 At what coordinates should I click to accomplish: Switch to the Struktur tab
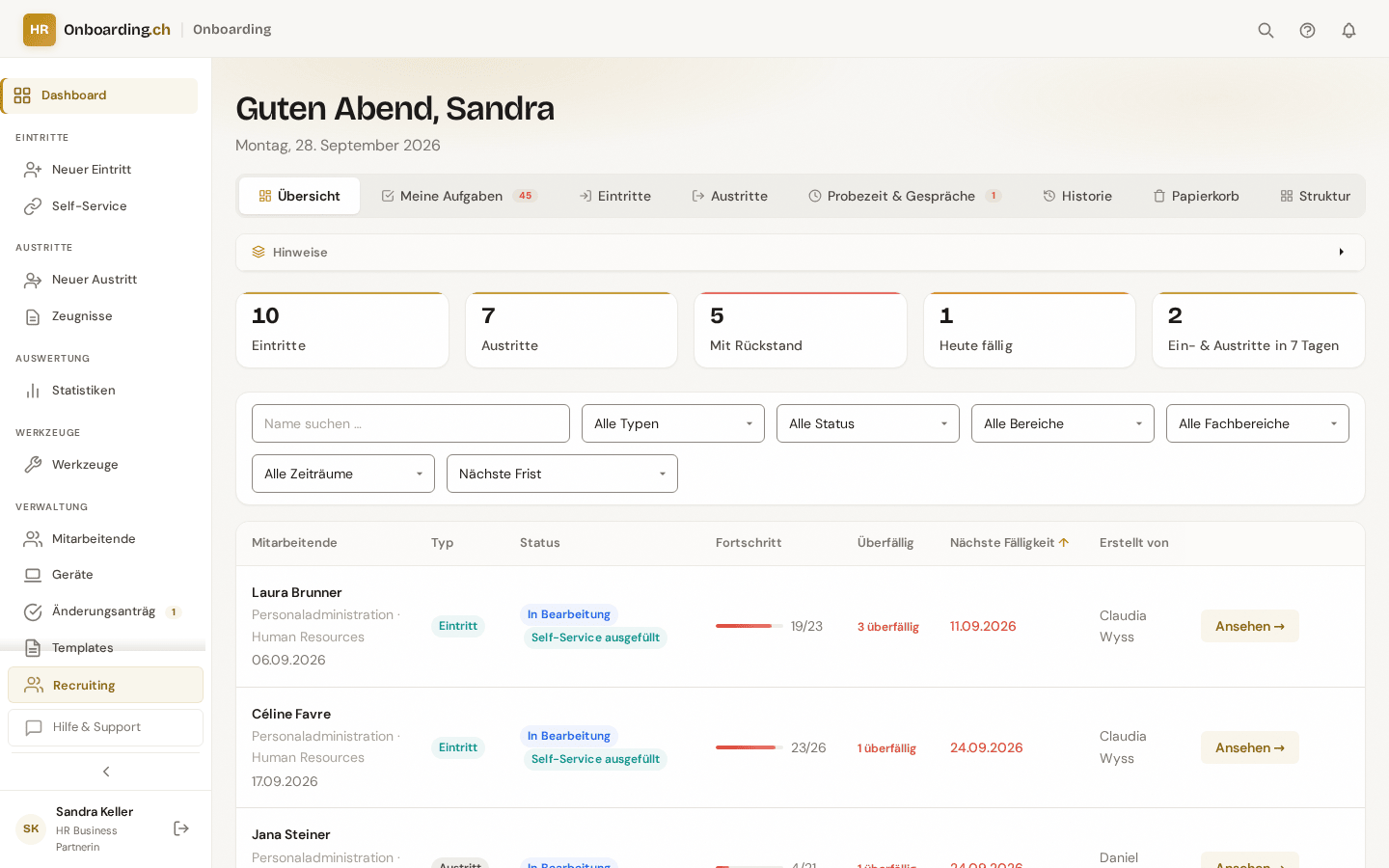tap(1316, 196)
